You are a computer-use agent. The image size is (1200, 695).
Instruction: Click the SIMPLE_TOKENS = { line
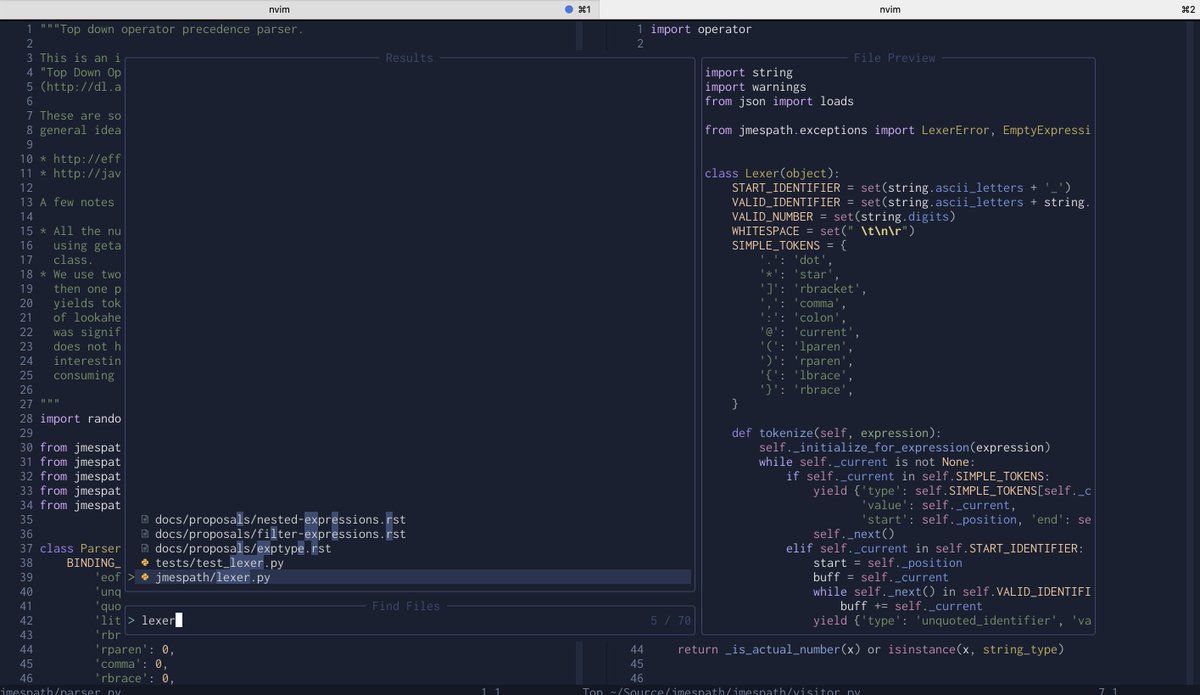[x=789, y=246]
